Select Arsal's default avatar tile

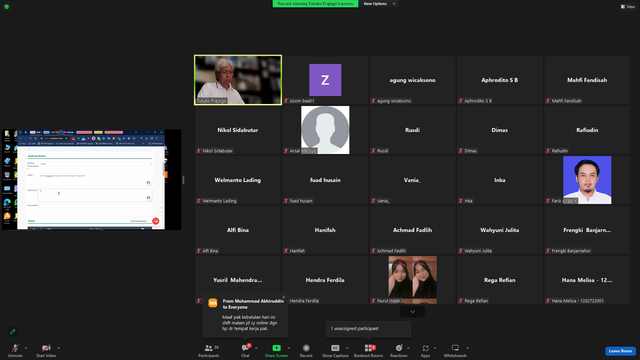click(x=325, y=130)
